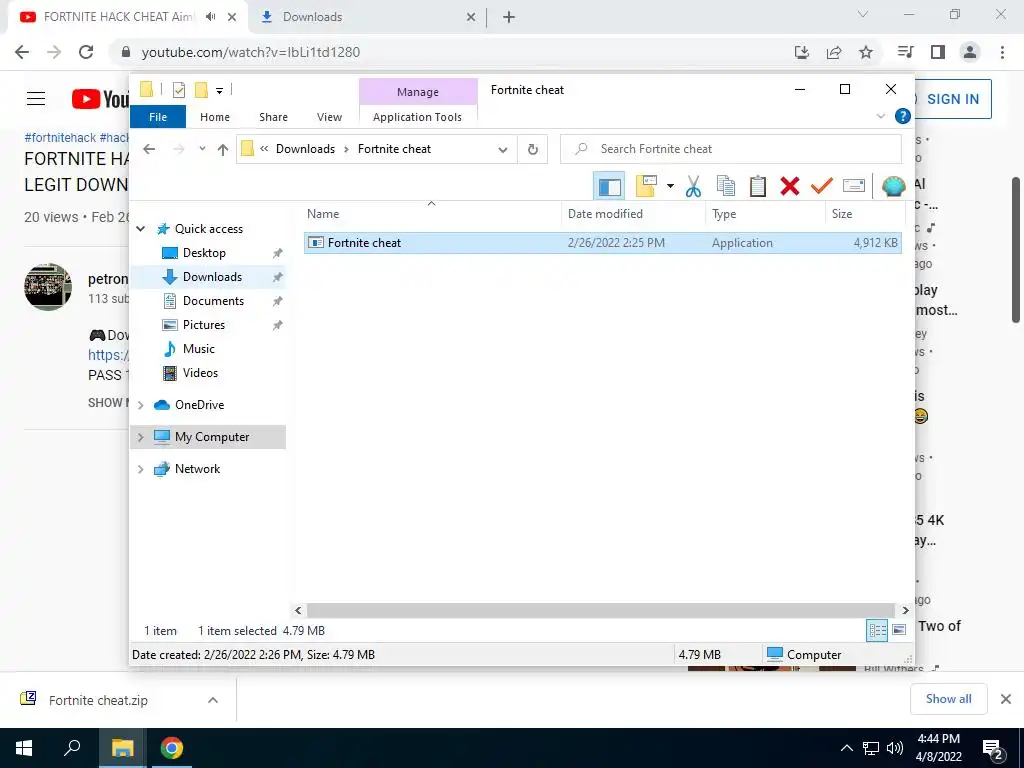Open the Classic Shell settings shell icon
Viewport: 1024px width, 768px height.
coord(893,186)
